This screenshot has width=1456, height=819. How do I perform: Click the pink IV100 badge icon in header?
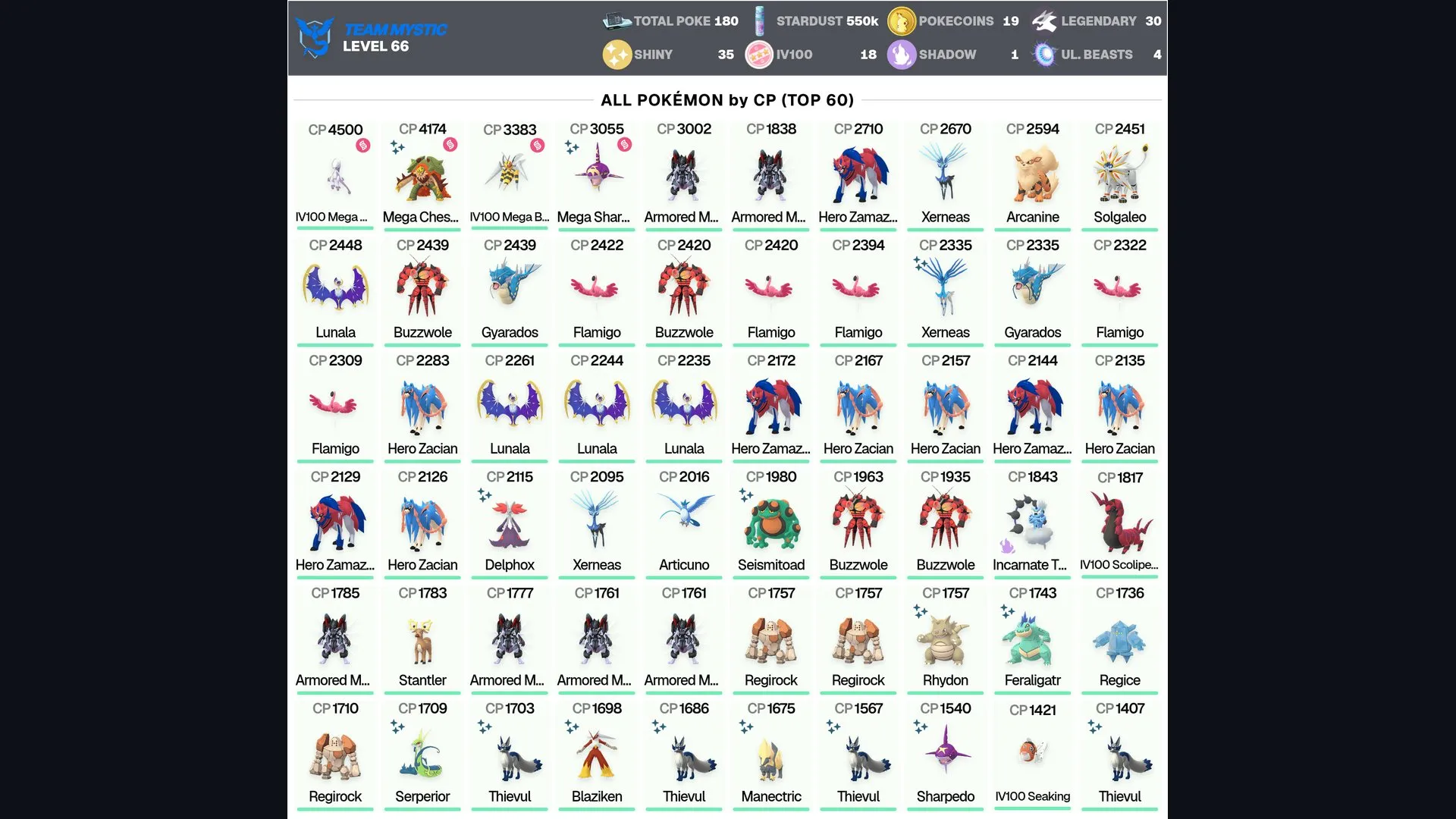759,55
